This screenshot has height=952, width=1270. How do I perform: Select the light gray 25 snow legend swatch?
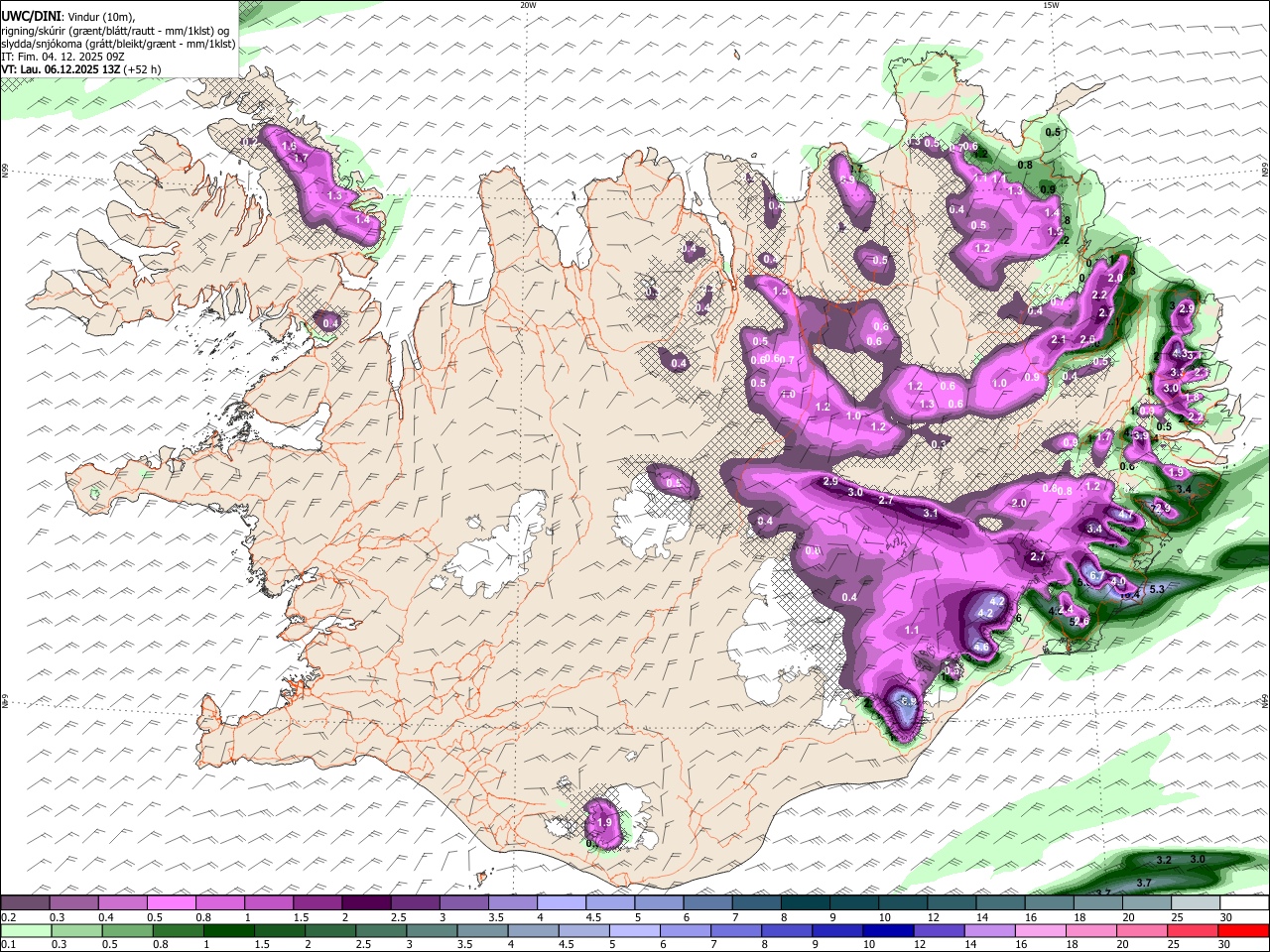pyautogui.click(x=1197, y=903)
